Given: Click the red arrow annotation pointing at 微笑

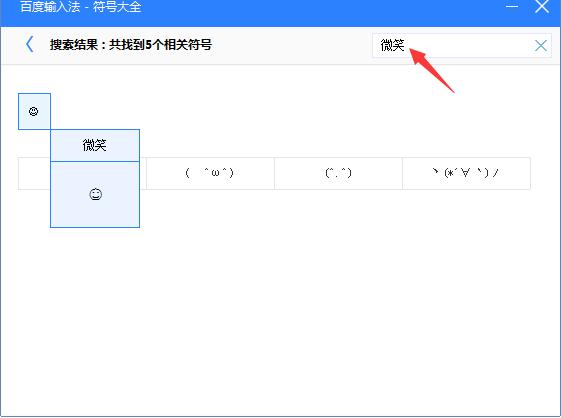Looking at the screenshot, I should point(431,70).
